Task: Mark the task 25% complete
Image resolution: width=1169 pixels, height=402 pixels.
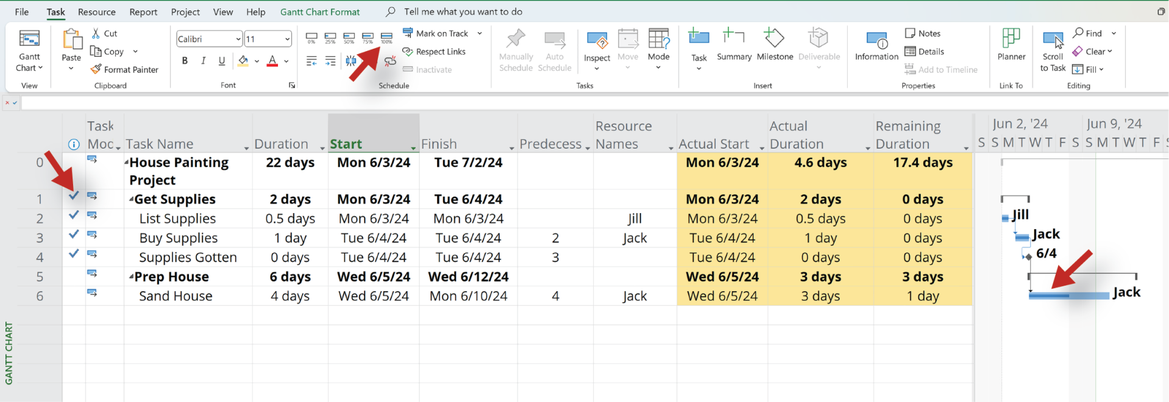Action: coord(330,37)
